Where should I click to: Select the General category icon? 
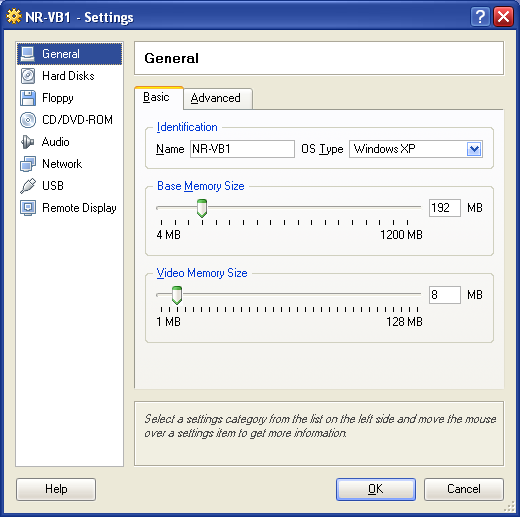pyautogui.click(x=27, y=54)
